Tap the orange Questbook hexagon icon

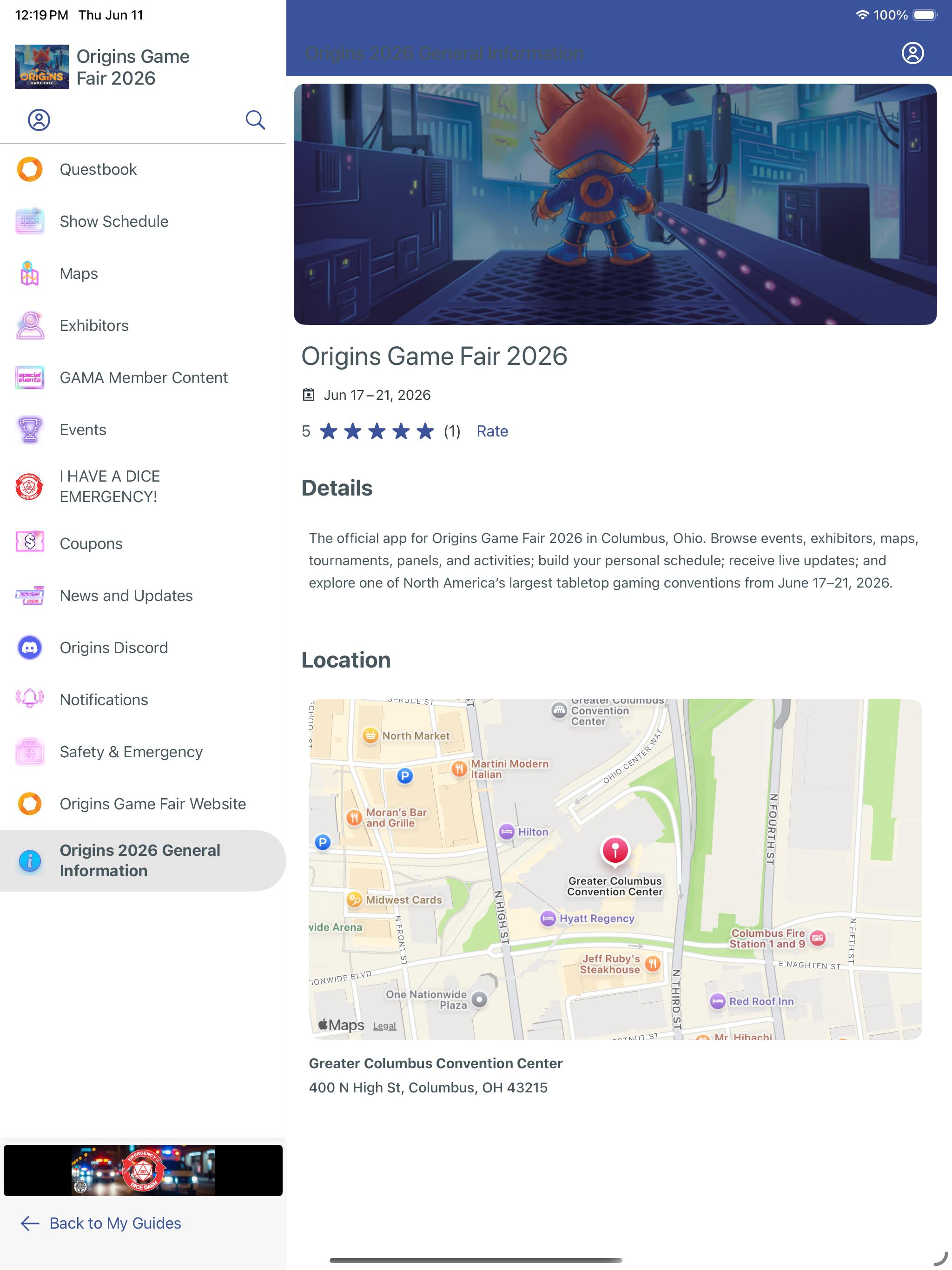[30, 169]
